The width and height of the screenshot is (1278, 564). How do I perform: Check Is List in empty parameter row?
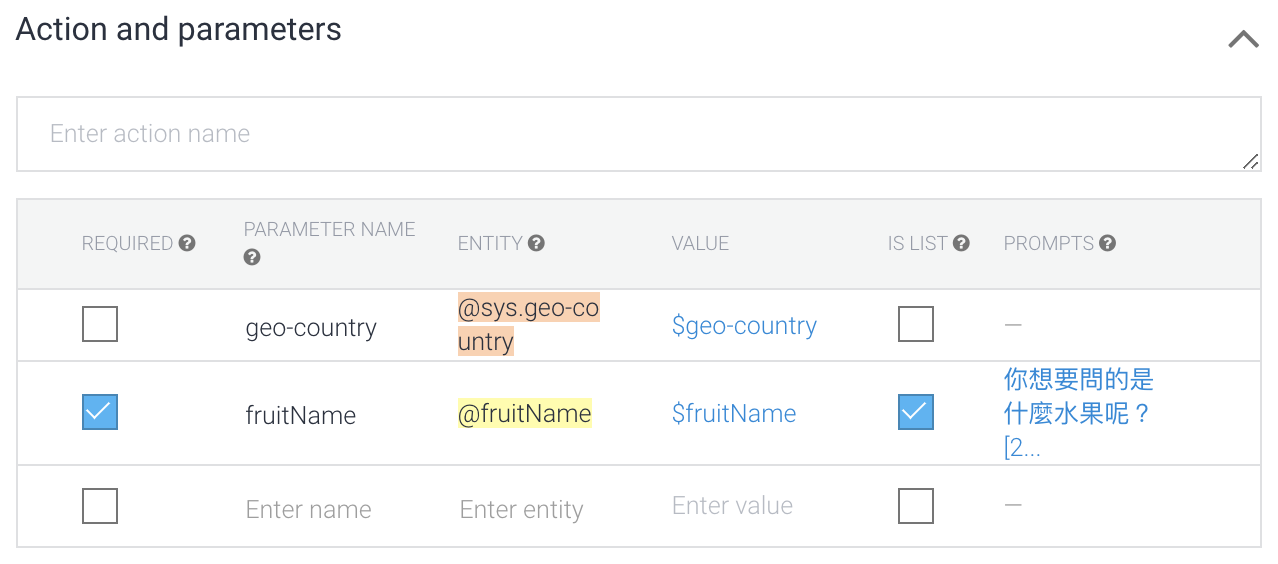click(916, 506)
